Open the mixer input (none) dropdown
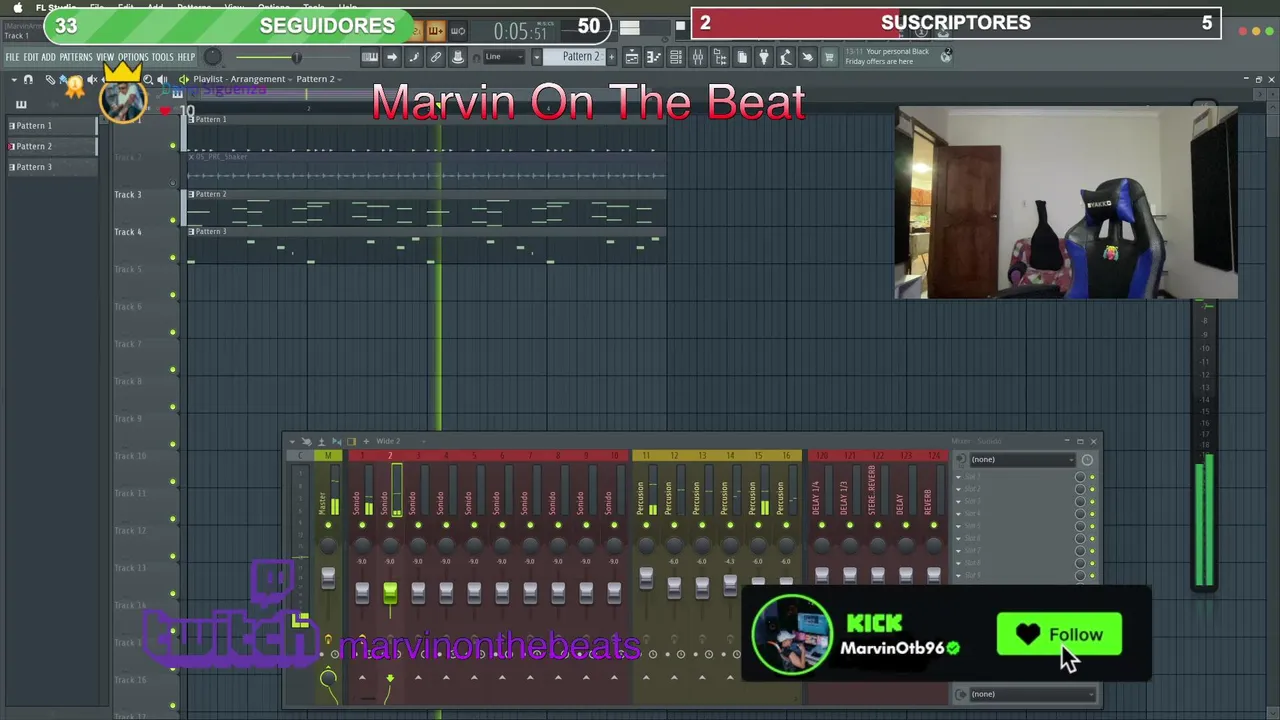Image resolution: width=1280 pixels, height=720 pixels. coord(1021,459)
